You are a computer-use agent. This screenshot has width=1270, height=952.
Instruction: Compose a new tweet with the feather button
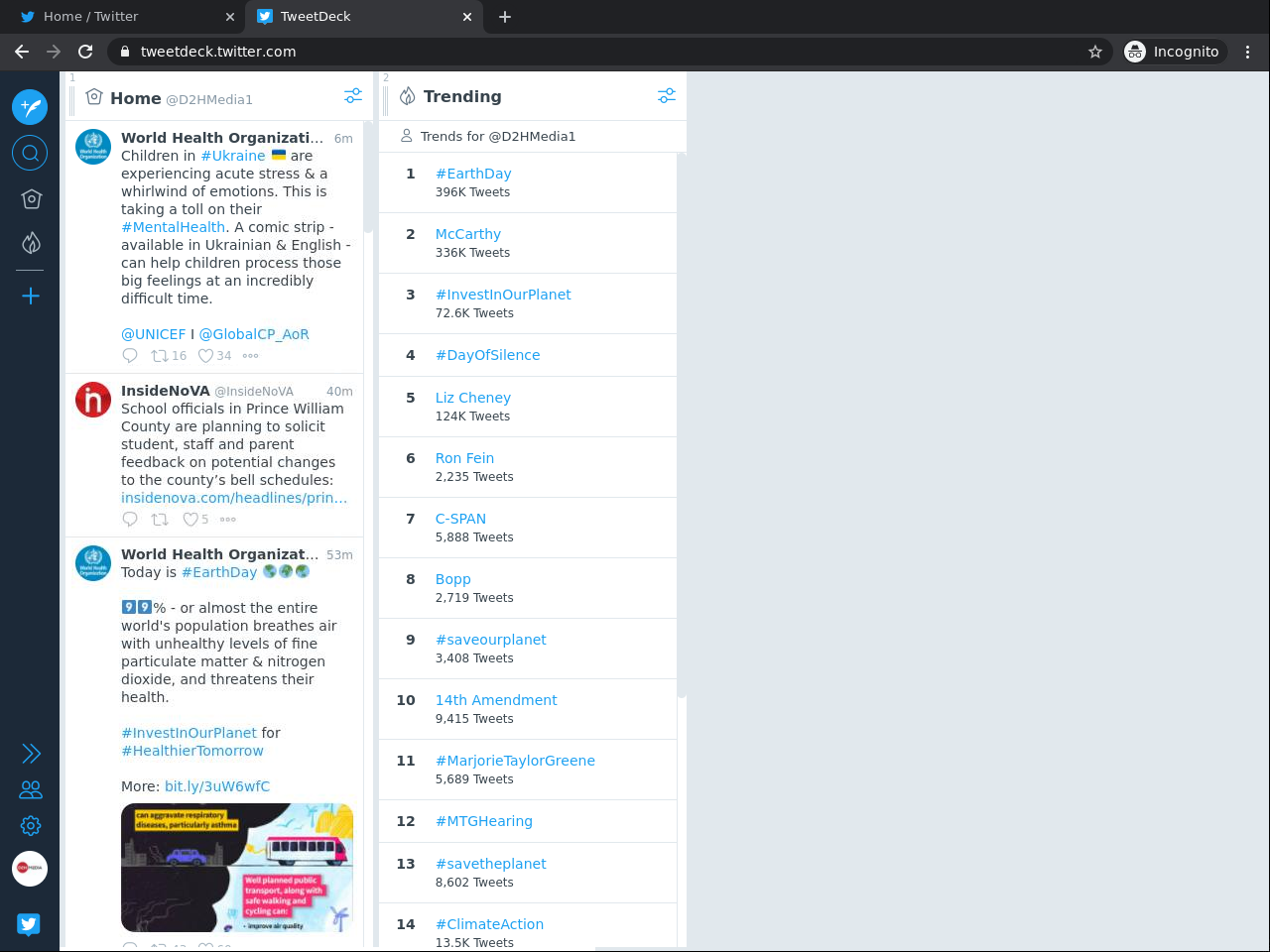30,106
